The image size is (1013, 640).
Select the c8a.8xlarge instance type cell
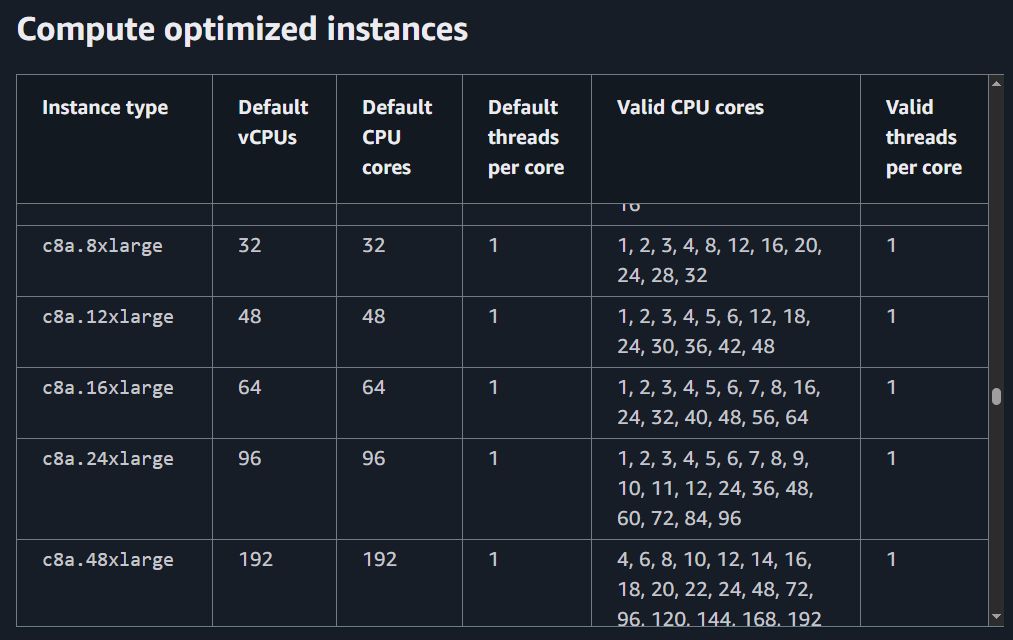point(102,246)
